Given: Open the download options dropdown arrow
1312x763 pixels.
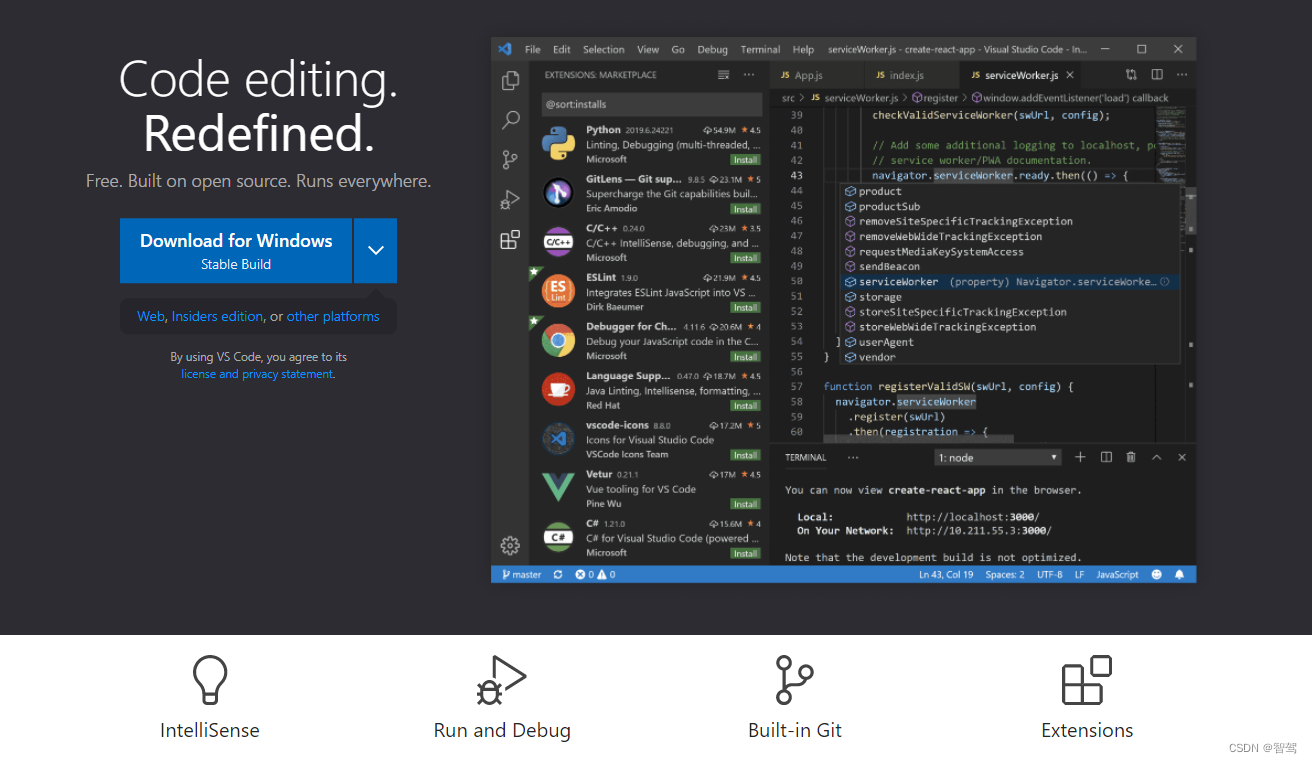Looking at the screenshot, I should 376,251.
